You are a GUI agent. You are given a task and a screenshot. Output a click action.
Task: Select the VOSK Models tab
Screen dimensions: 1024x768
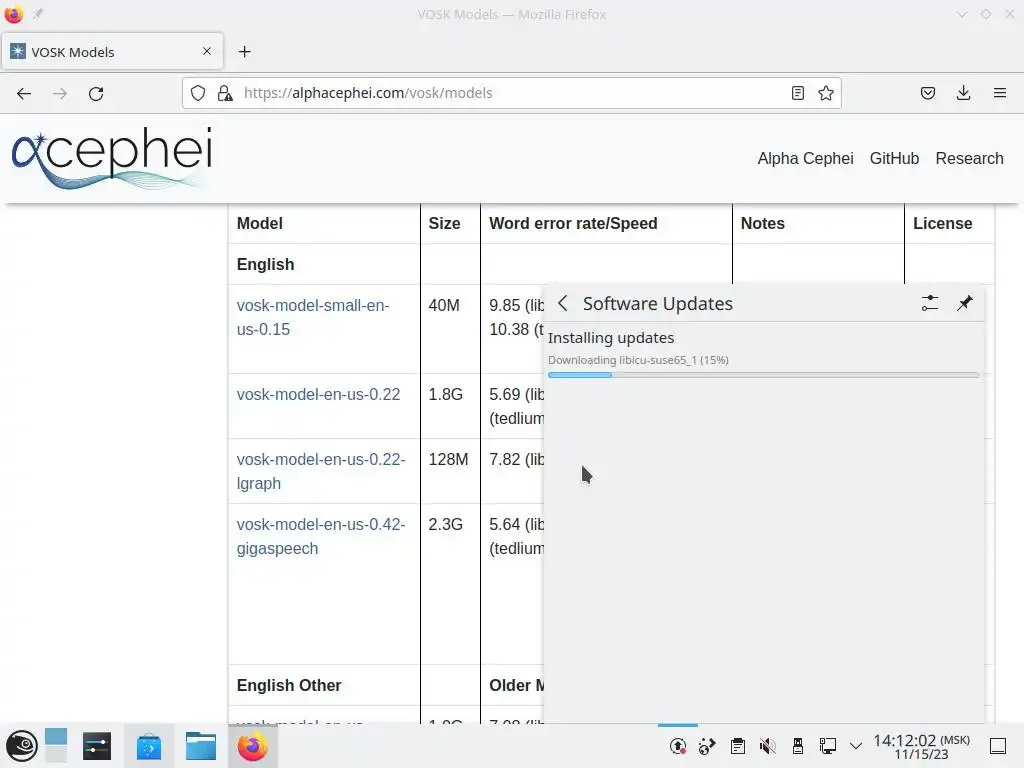pos(113,52)
